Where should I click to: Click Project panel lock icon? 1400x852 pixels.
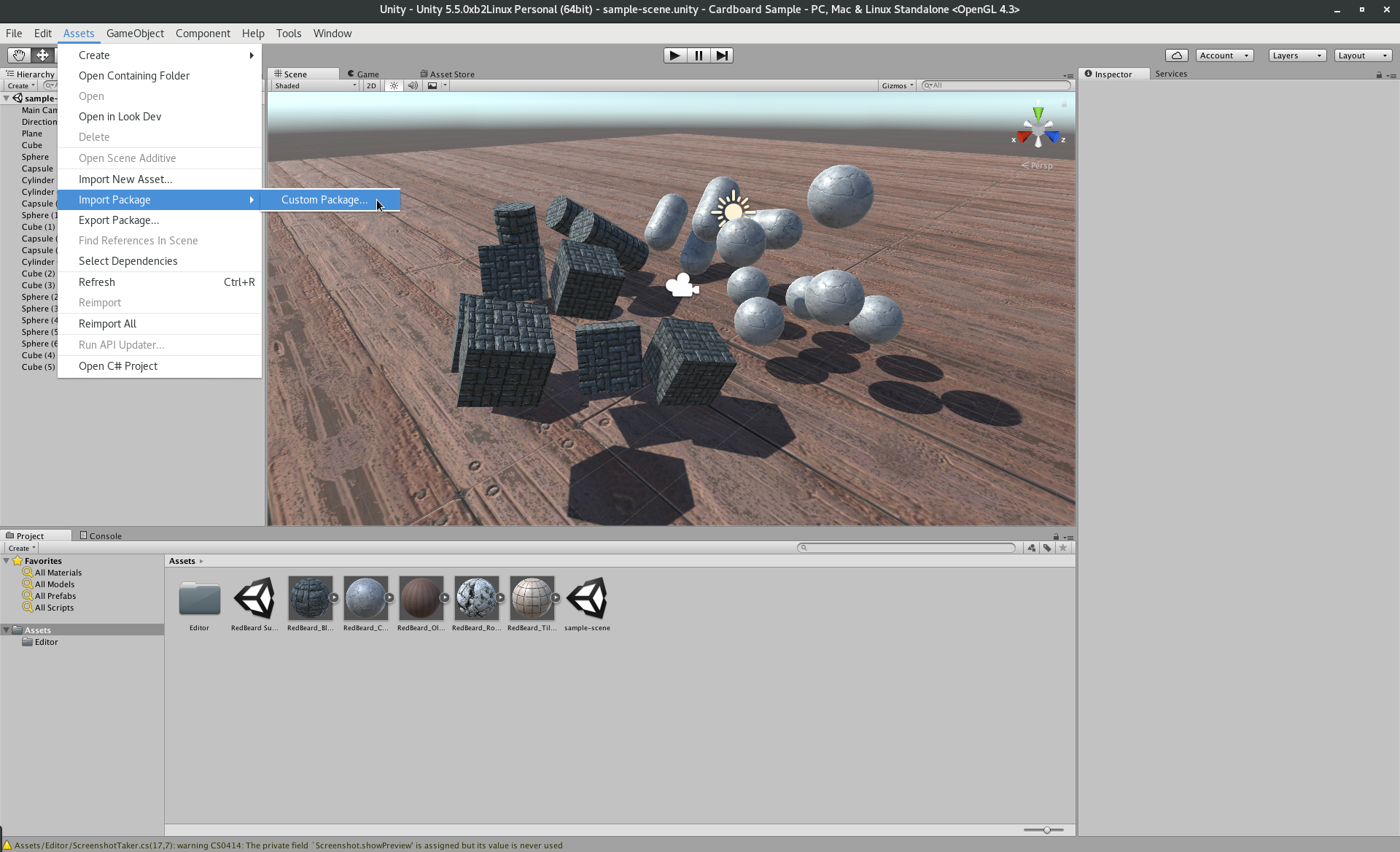click(1056, 536)
